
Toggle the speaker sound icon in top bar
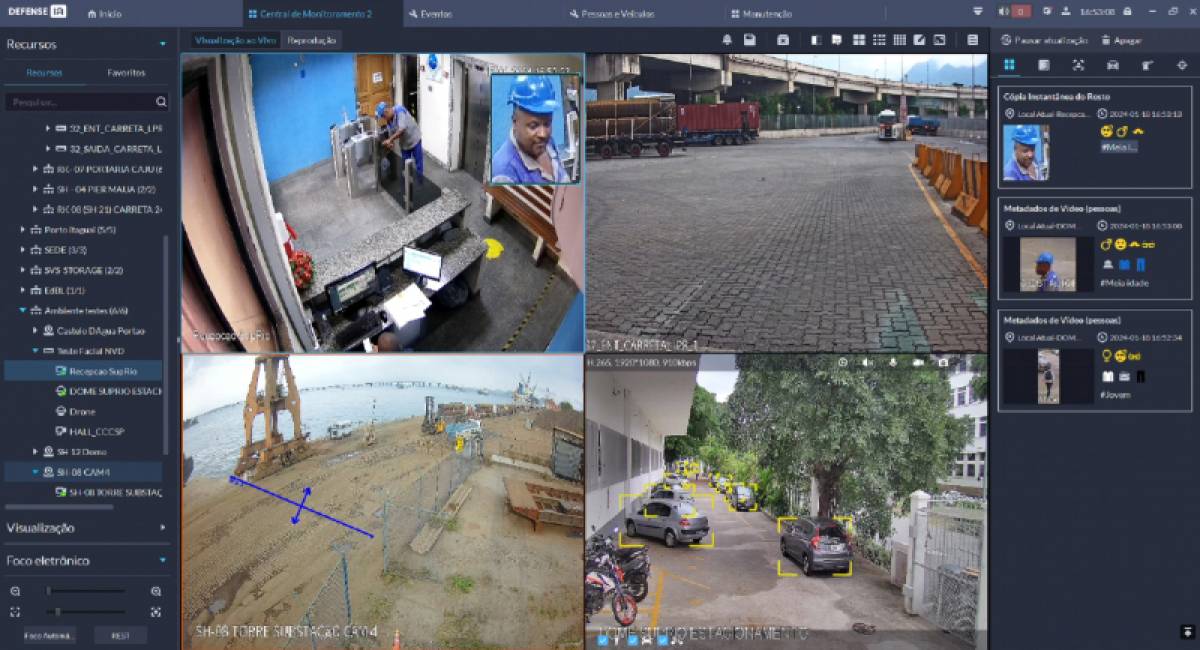click(1003, 12)
